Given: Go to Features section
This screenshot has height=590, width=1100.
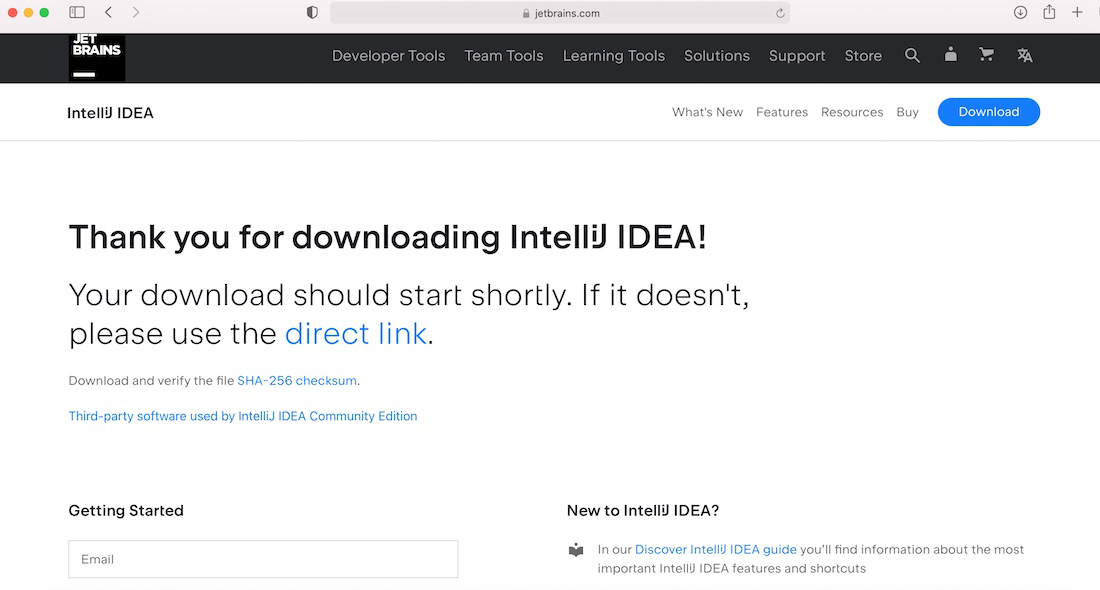Looking at the screenshot, I should (782, 112).
